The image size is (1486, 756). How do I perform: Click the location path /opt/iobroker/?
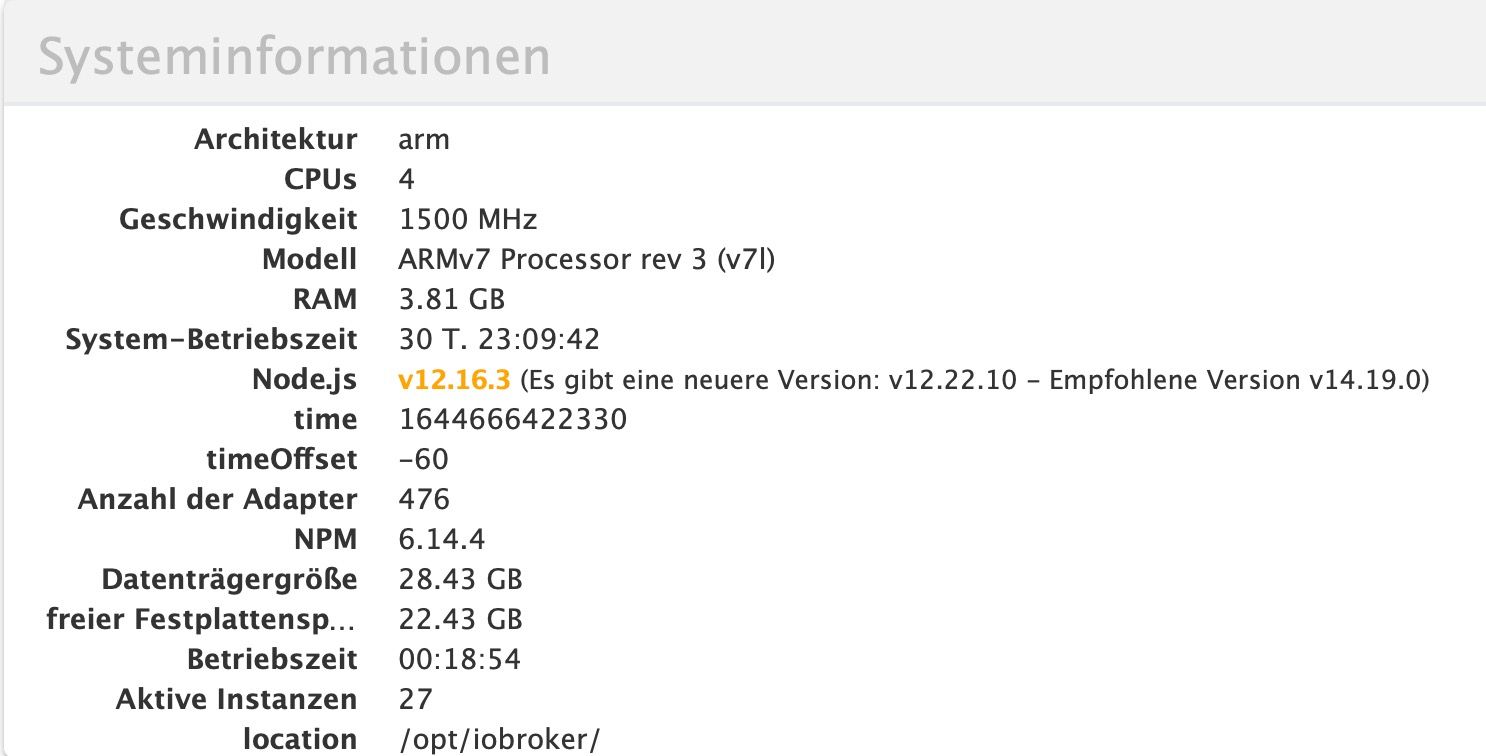point(499,740)
